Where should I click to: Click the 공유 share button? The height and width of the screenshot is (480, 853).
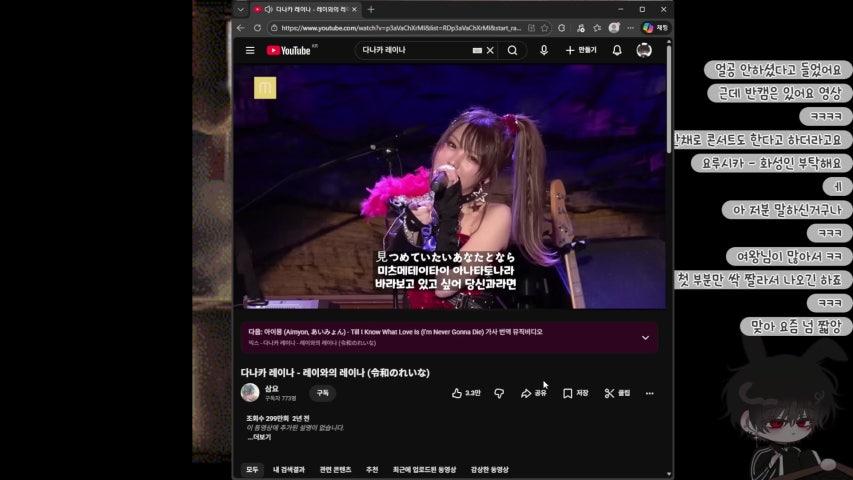click(x=534, y=393)
